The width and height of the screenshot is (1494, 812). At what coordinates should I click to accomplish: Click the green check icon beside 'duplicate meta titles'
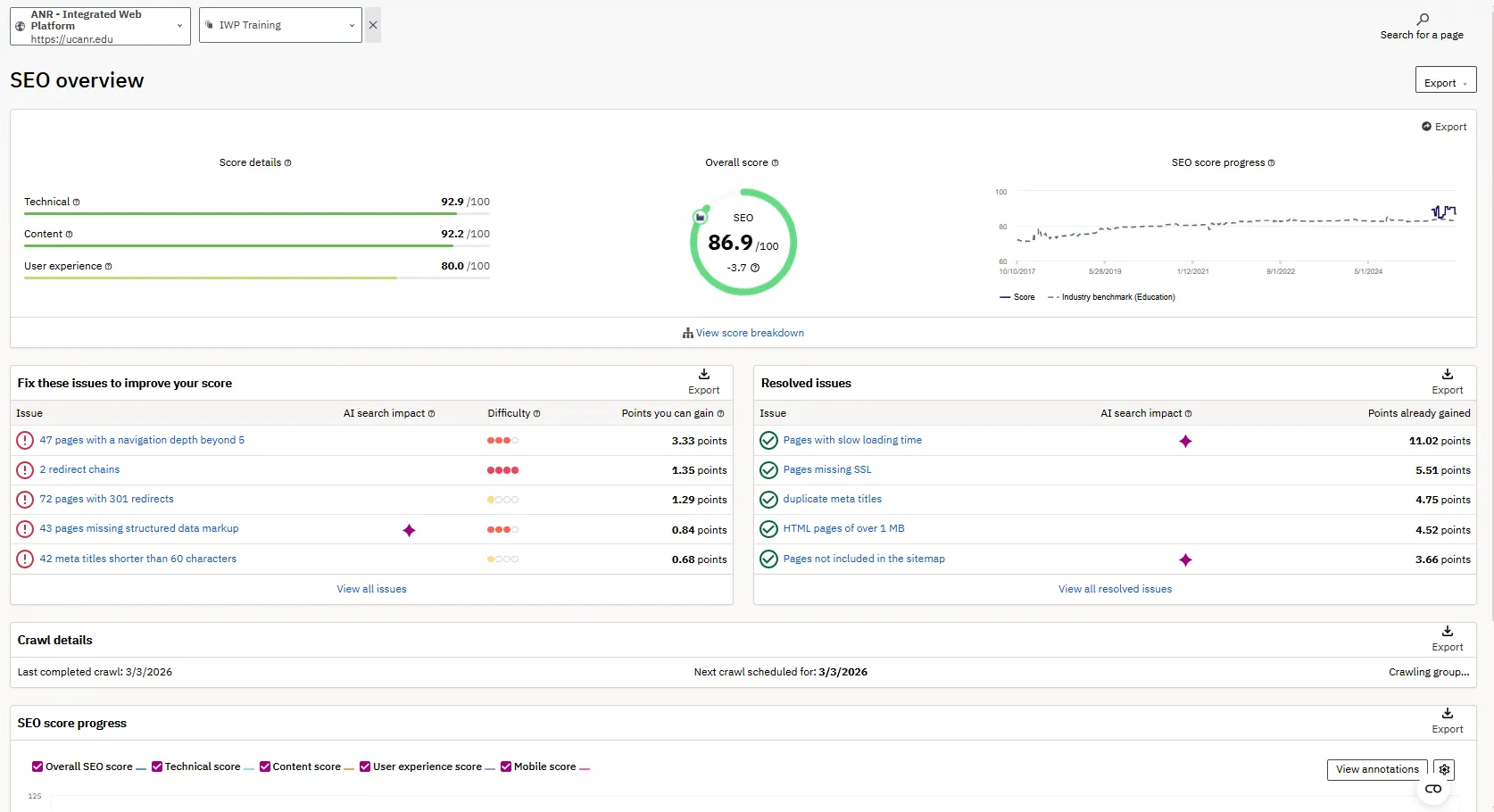coord(768,499)
